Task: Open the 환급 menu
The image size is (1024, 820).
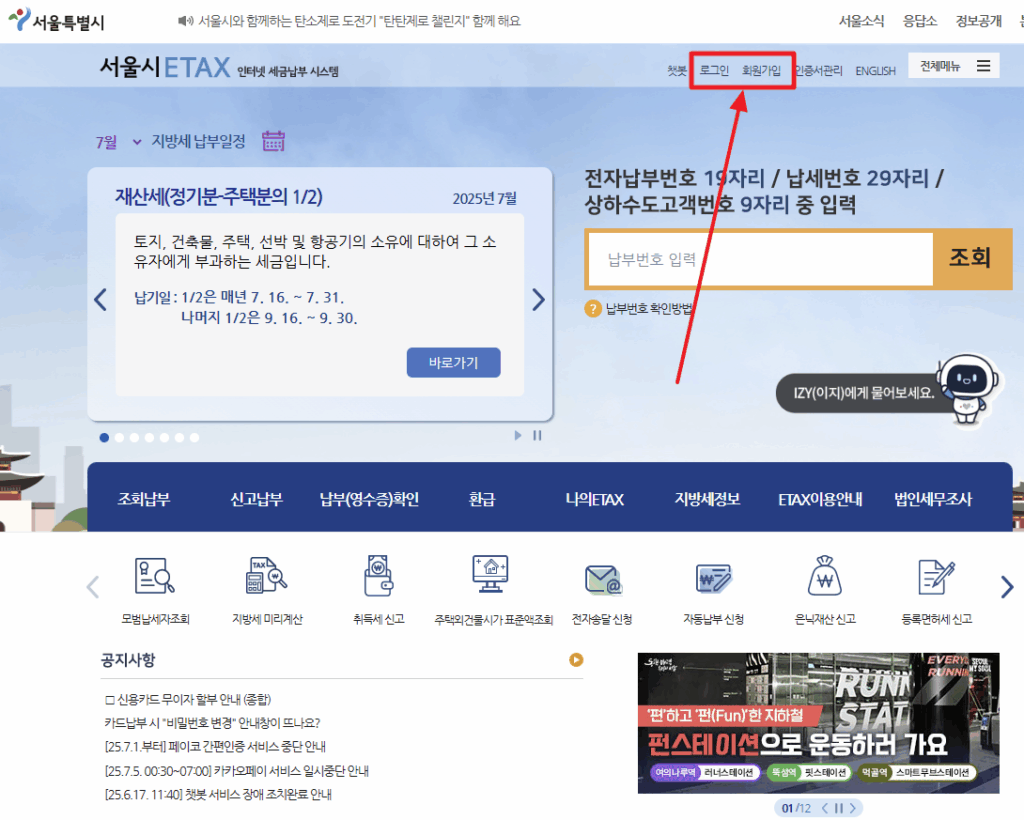Action: (x=482, y=499)
